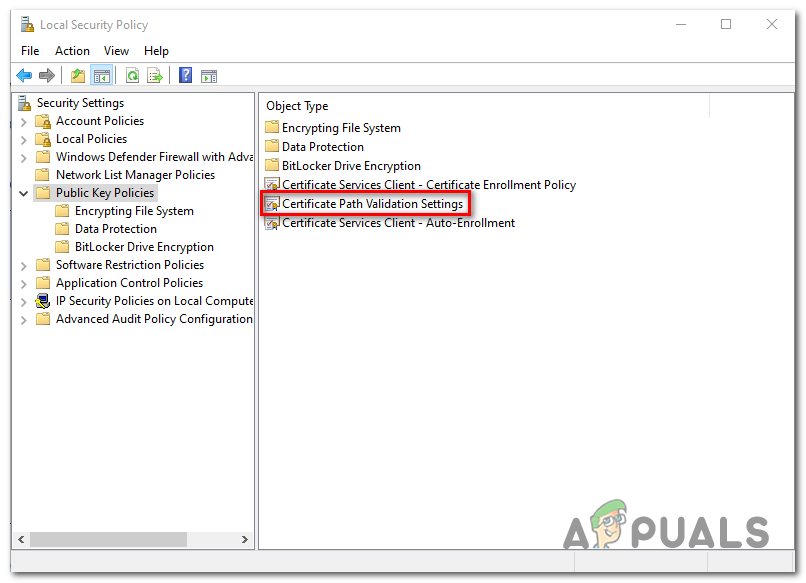This screenshot has height=583, width=806.
Task: Click the tree pane horizontal scrollbar thumb
Action: pos(108,539)
